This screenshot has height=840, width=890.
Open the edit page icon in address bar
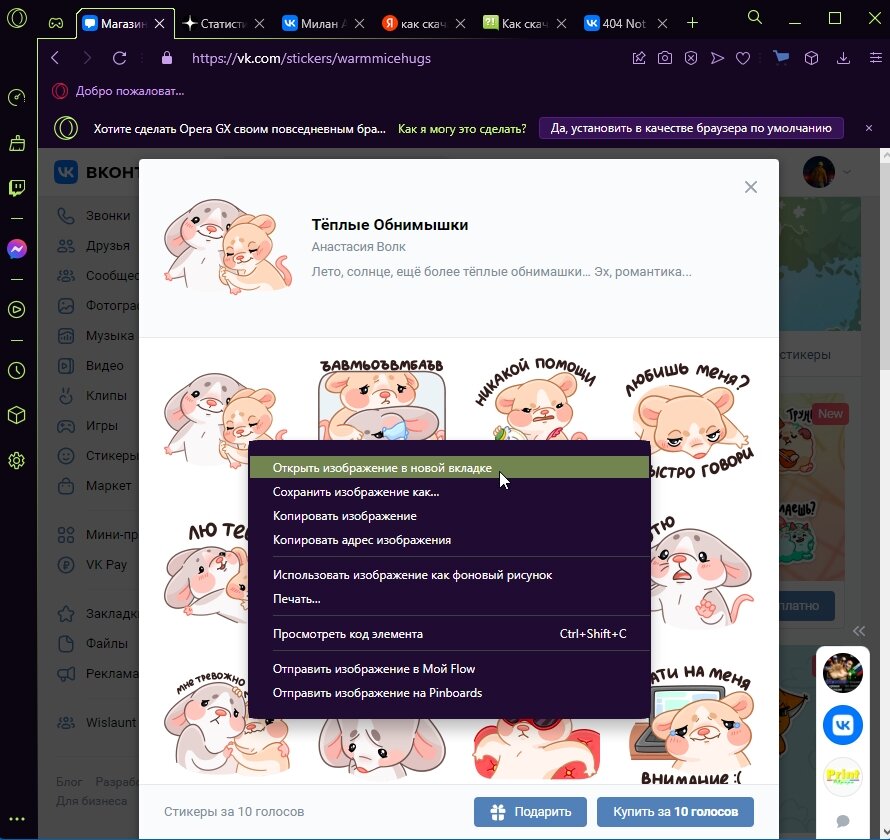pos(639,58)
